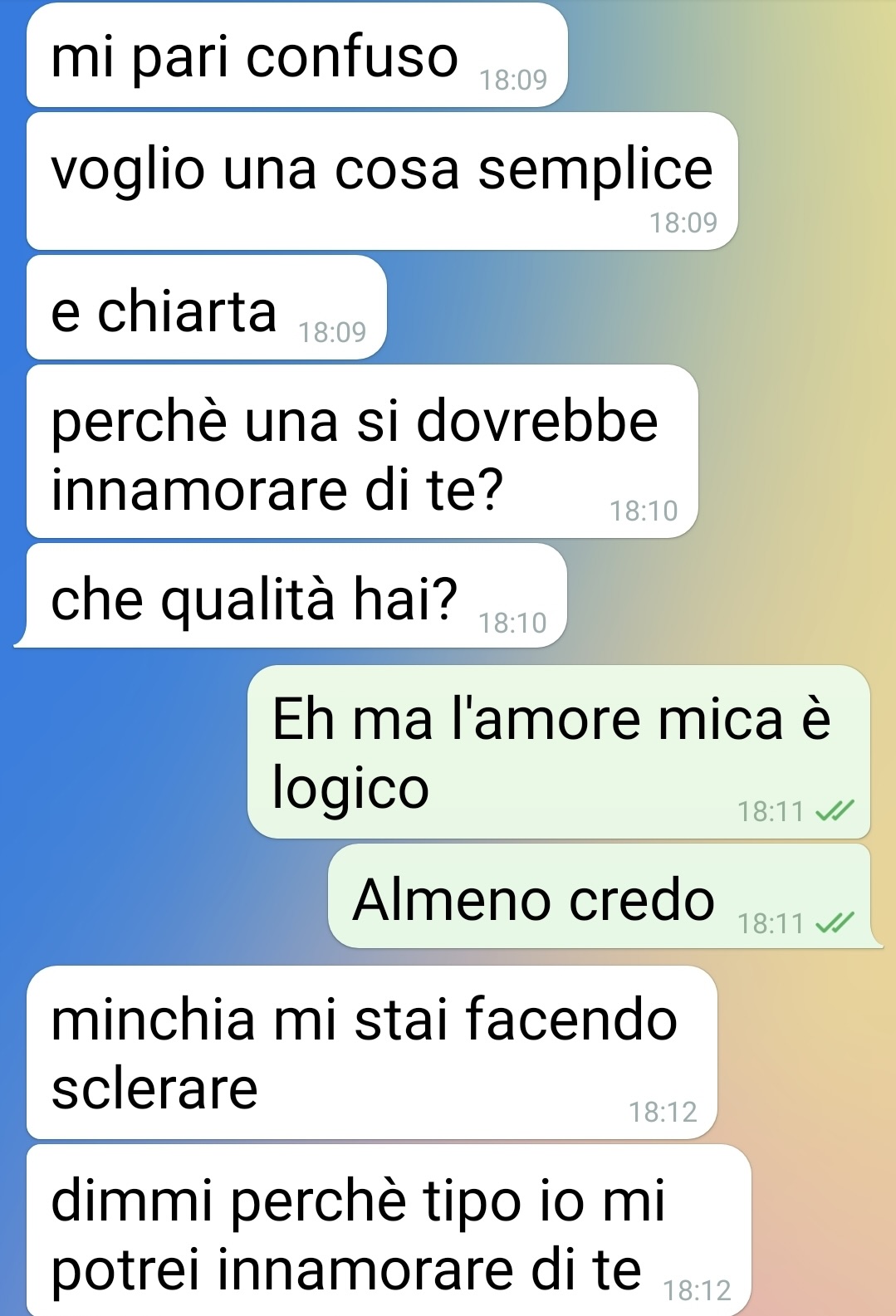The width and height of the screenshot is (896, 1316).
Task: Select the green 'Eh ma l'amore mica è logico' bubble
Action: coord(559,752)
